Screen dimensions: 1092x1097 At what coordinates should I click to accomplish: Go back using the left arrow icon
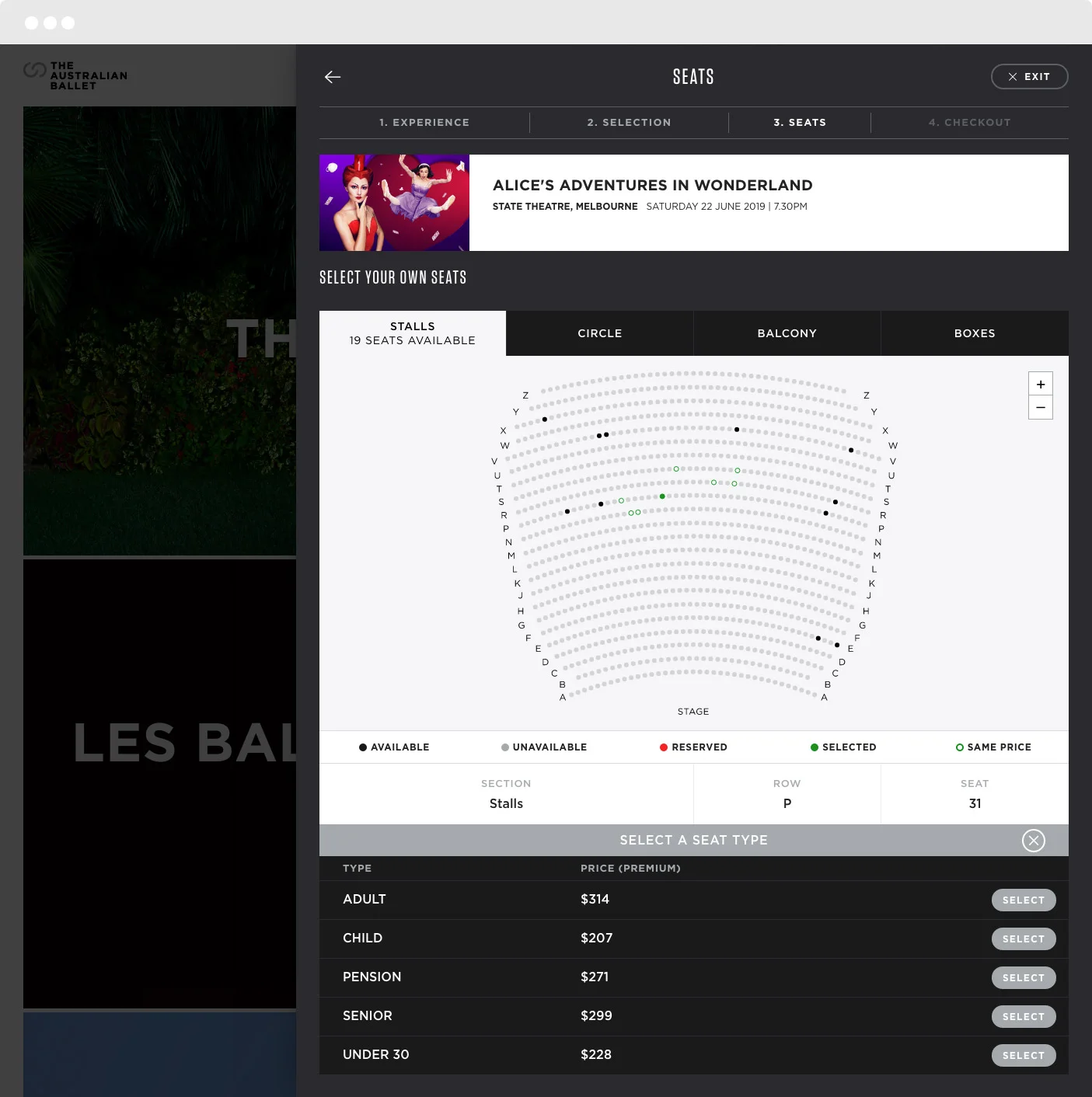[333, 77]
